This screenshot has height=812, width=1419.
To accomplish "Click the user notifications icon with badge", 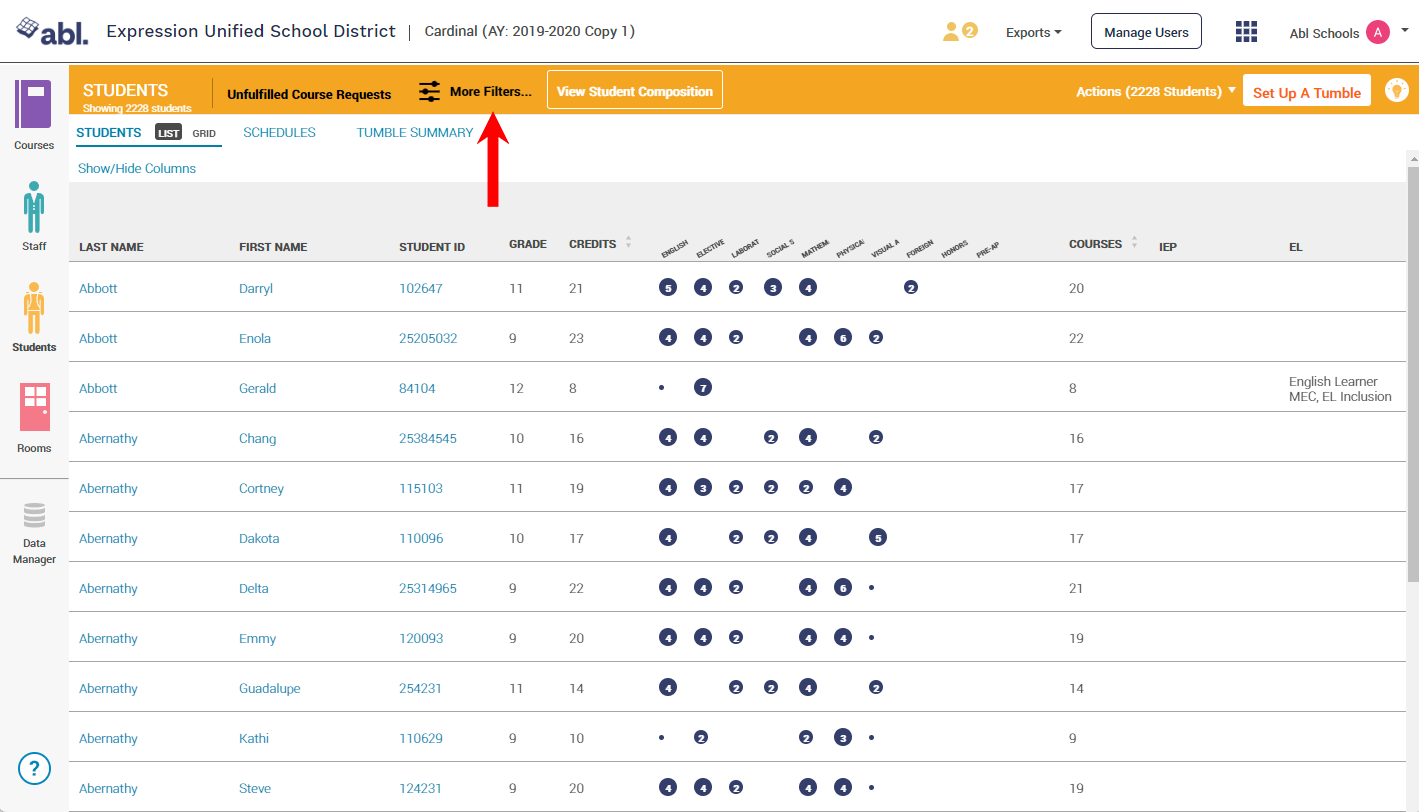I will click(959, 32).
